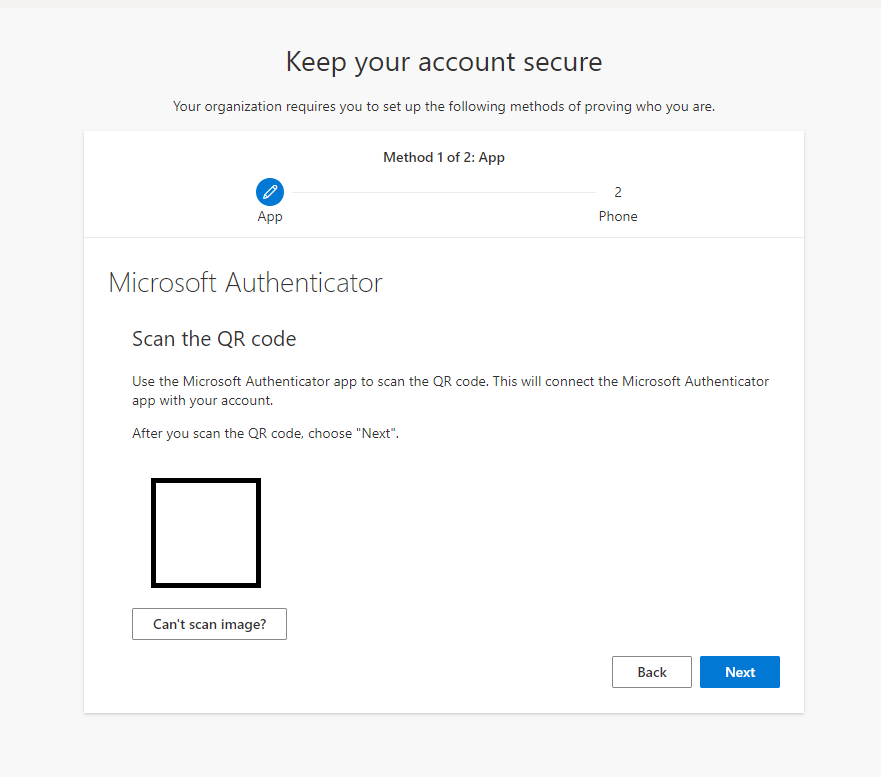Open the Can't scan image? option
The height and width of the screenshot is (777, 881).
pos(209,624)
